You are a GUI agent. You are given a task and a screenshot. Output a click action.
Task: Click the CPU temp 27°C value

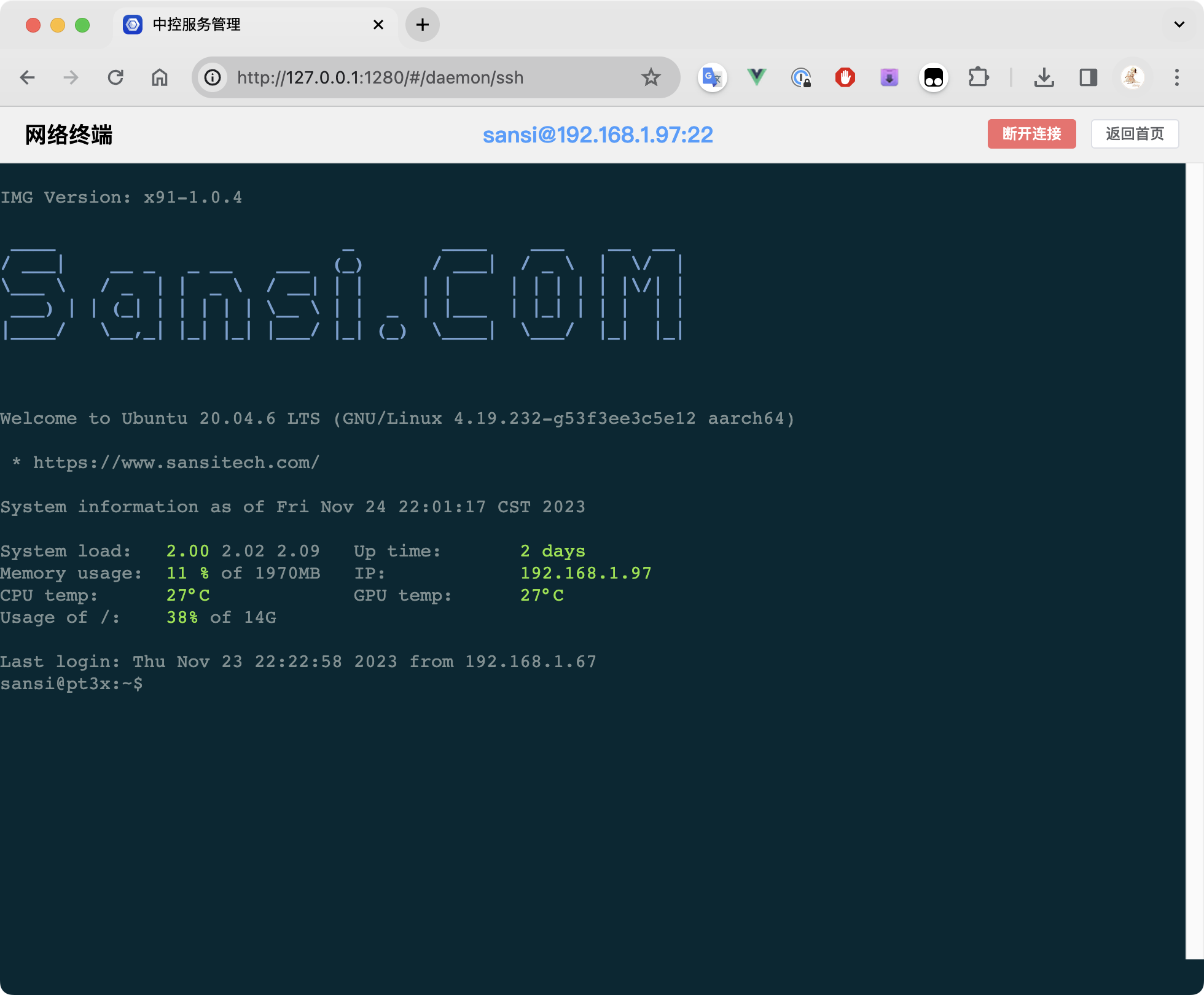pos(188,595)
